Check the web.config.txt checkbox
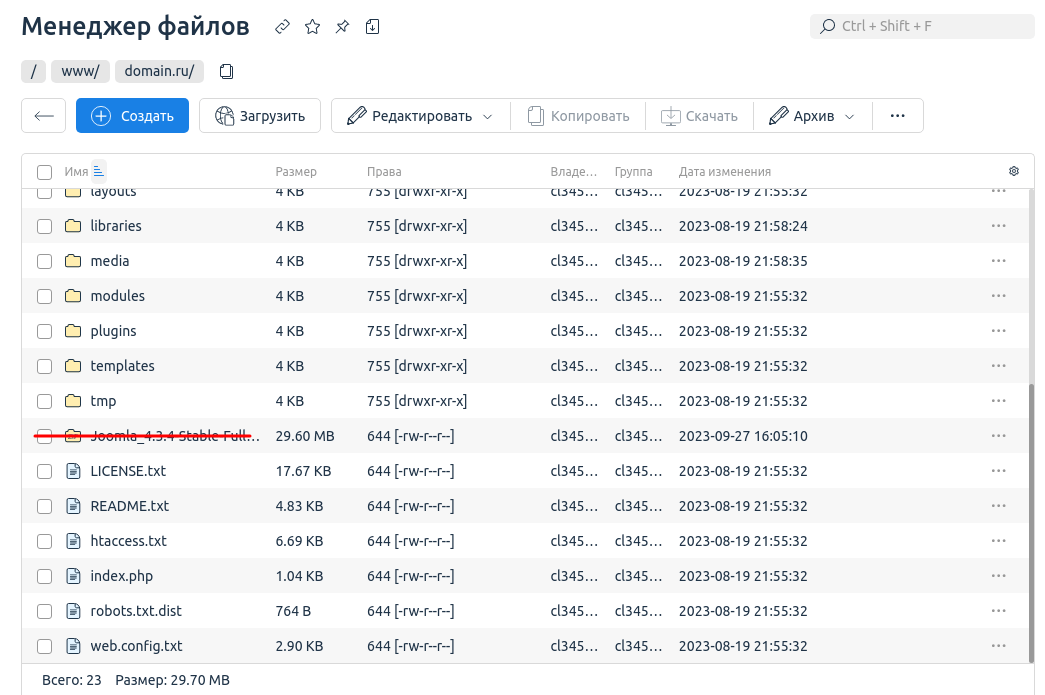This screenshot has height=695, width=1045. click(x=45, y=646)
